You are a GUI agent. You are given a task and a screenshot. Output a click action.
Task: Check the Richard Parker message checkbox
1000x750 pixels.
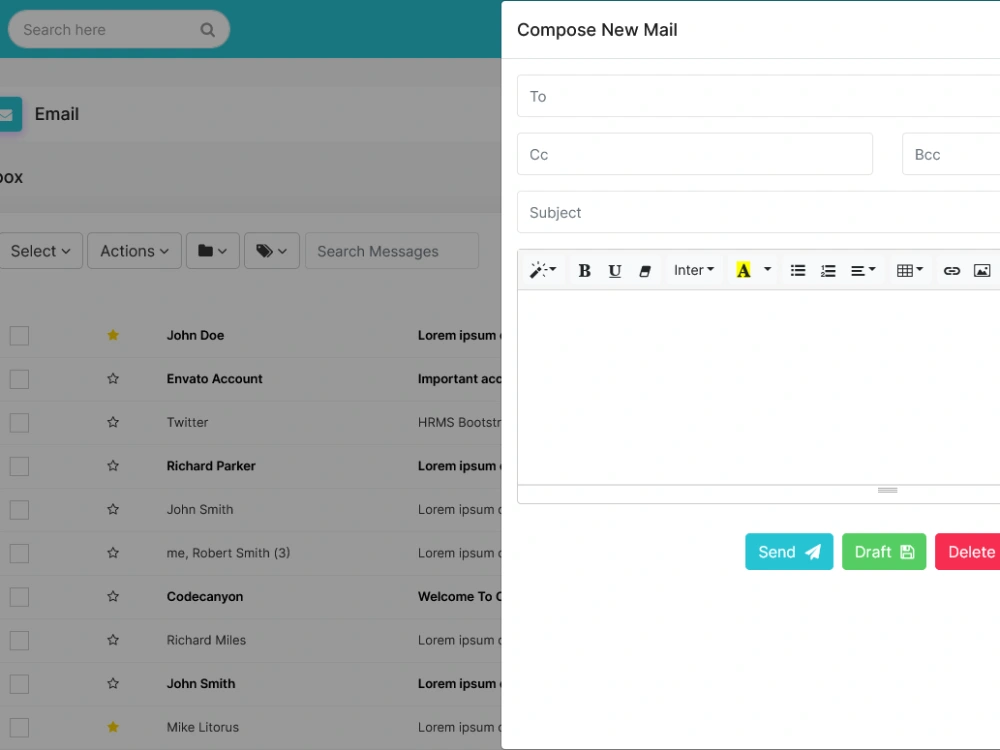pyautogui.click(x=19, y=466)
